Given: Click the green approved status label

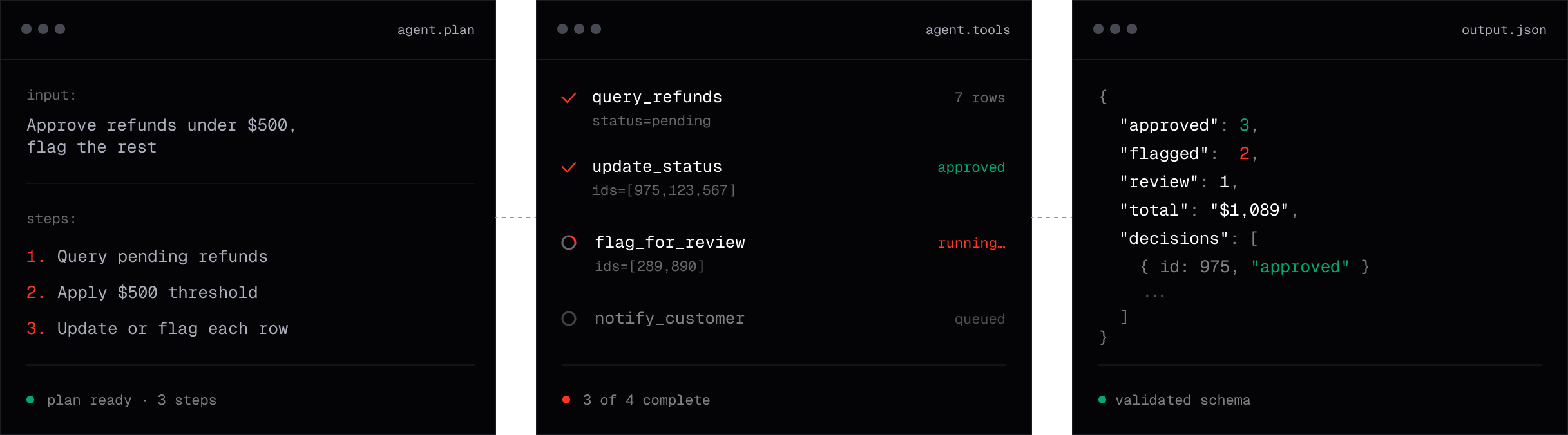Looking at the screenshot, I should (x=971, y=167).
